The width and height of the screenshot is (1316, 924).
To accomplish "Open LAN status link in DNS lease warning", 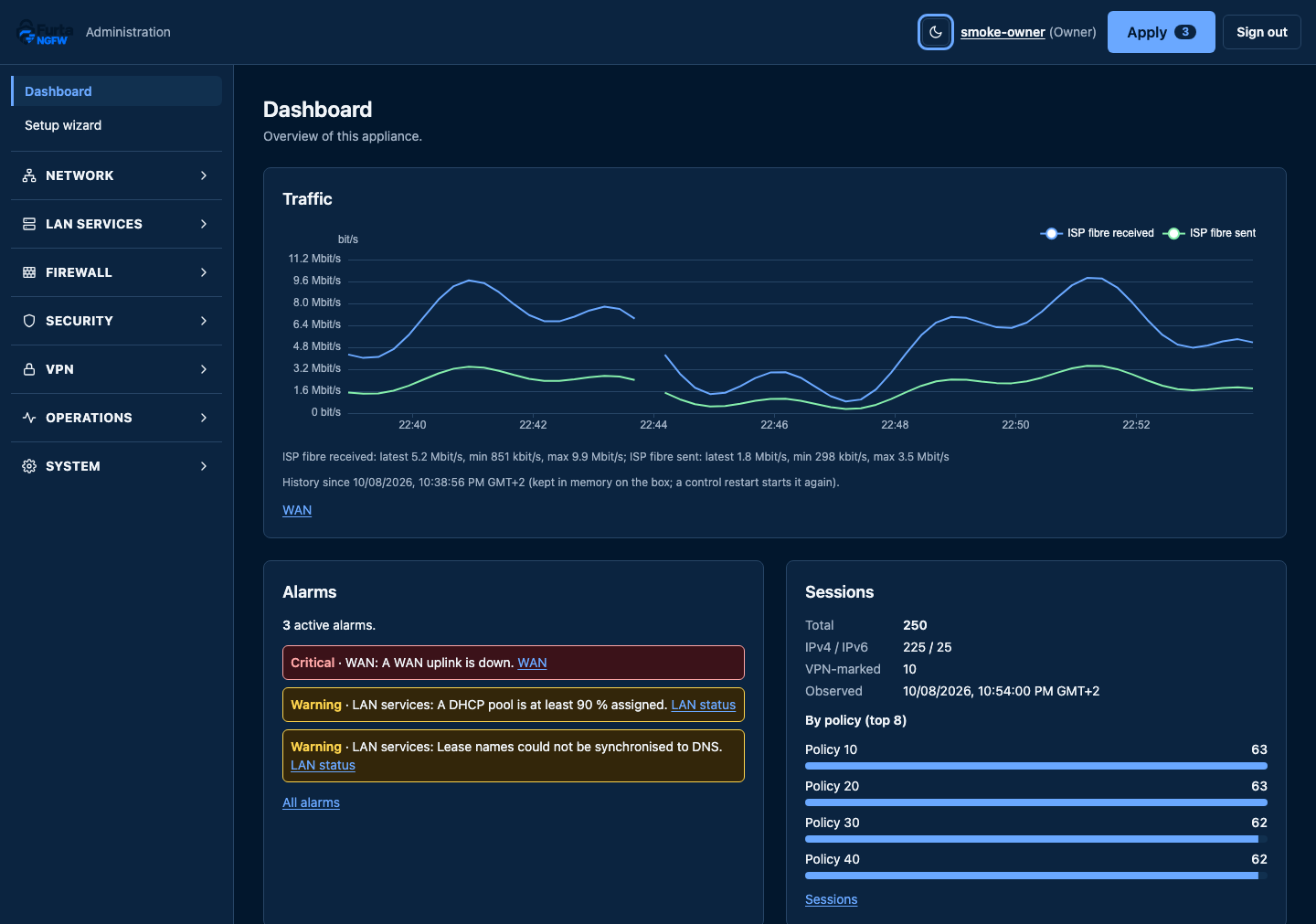I will (x=323, y=765).
